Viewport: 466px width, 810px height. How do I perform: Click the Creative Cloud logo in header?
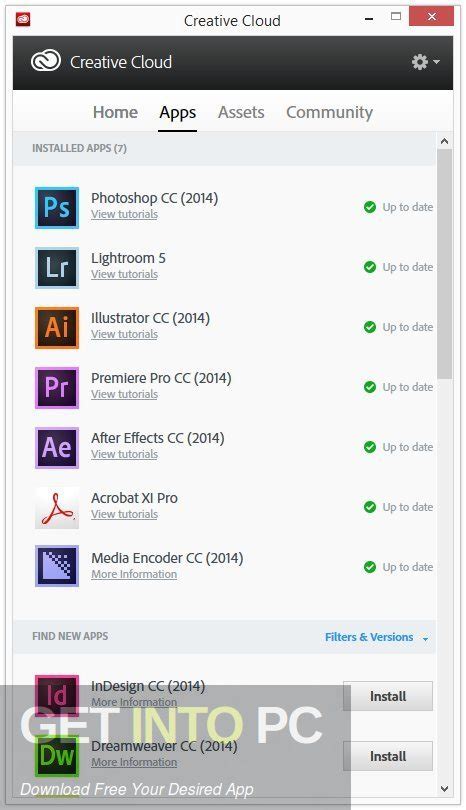point(46,61)
